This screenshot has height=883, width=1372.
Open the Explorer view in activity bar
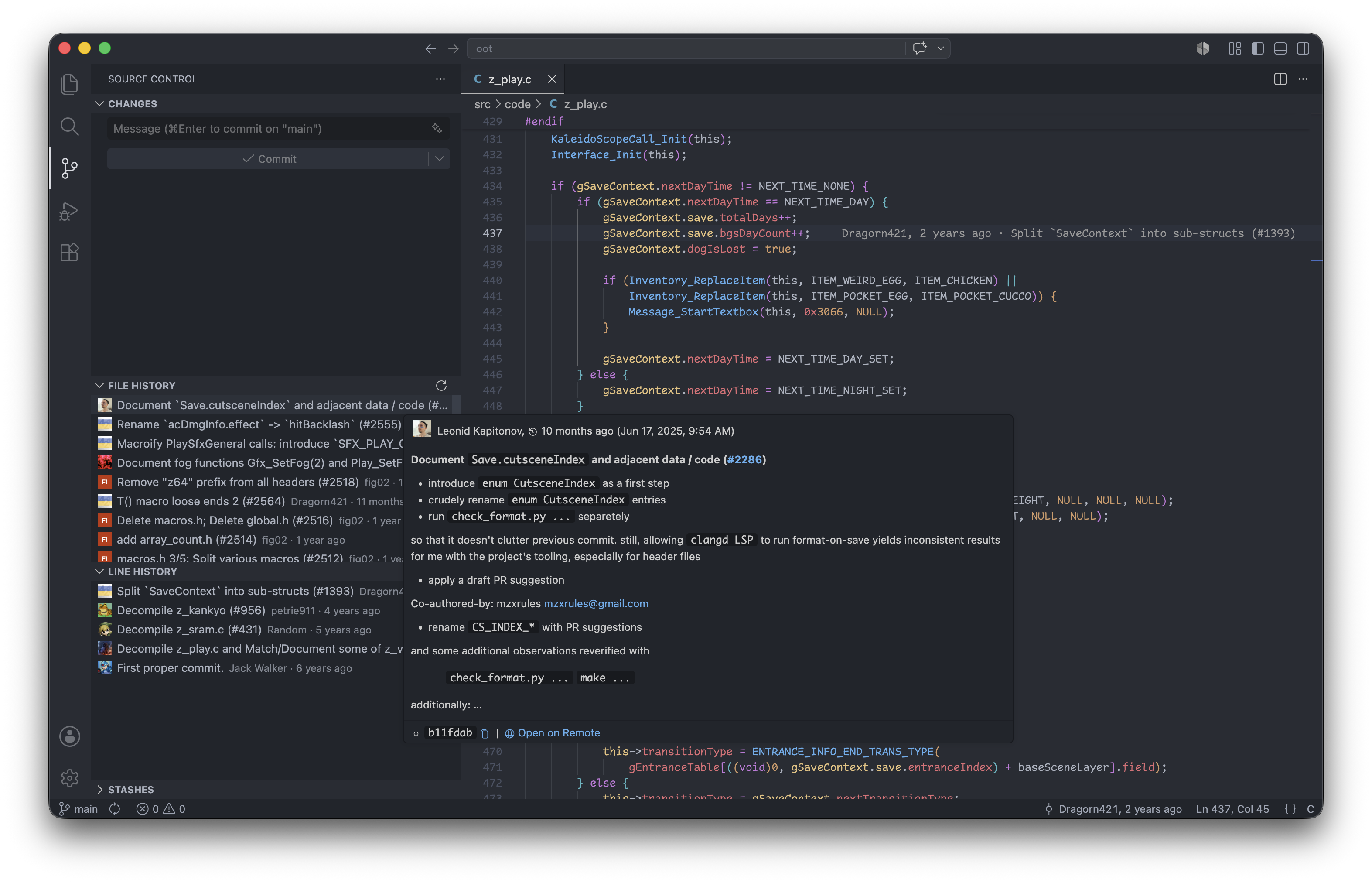coord(69,84)
